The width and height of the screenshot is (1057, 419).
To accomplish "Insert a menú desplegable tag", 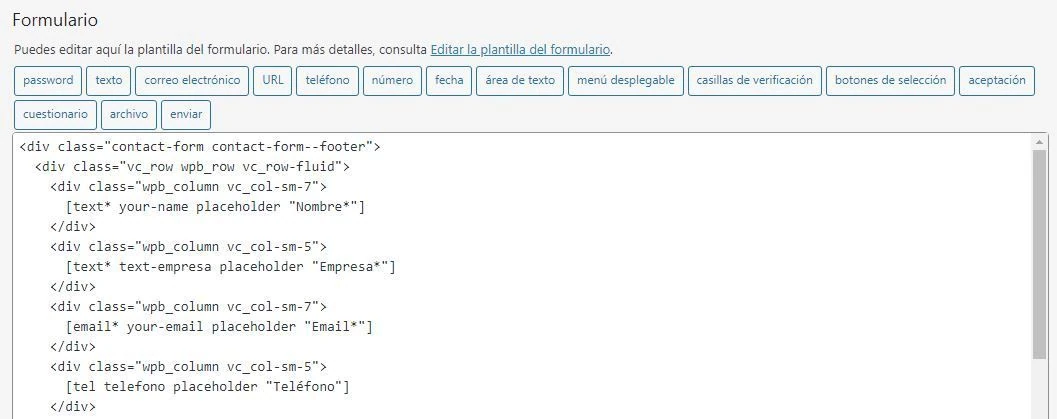I will pyautogui.click(x=626, y=81).
